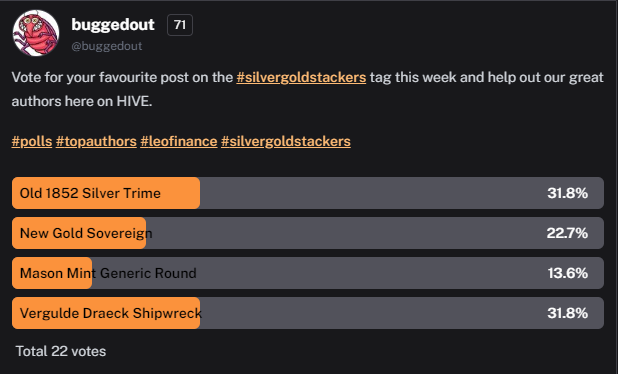
Task: Click the reputation badge showing 71
Action: (x=180, y=25)
